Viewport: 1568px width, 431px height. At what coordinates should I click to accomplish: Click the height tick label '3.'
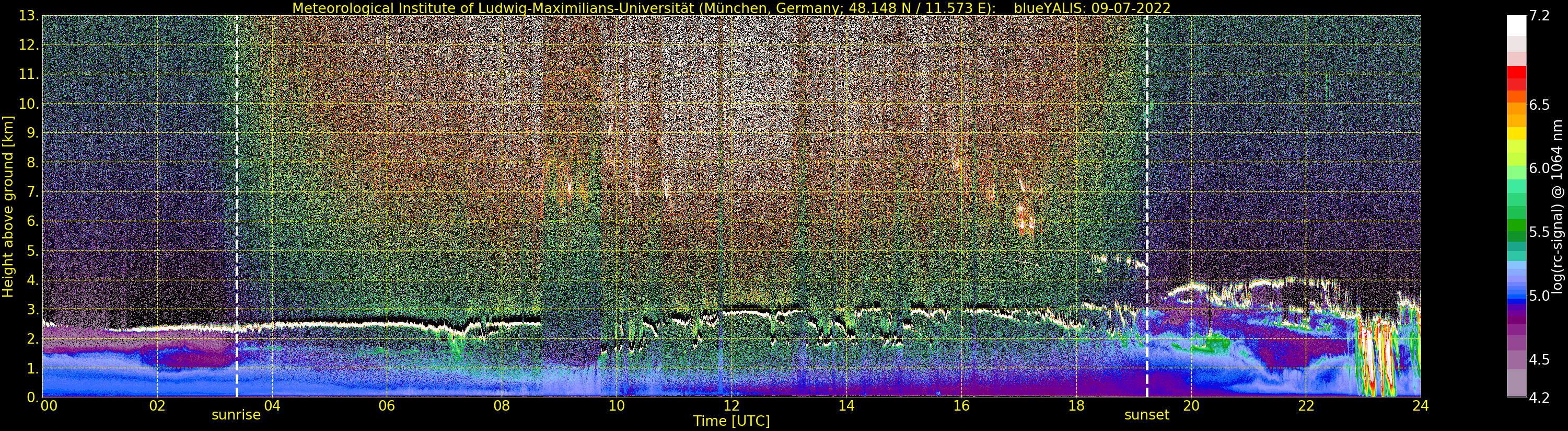pyautogui.click(x=32, y=310)
